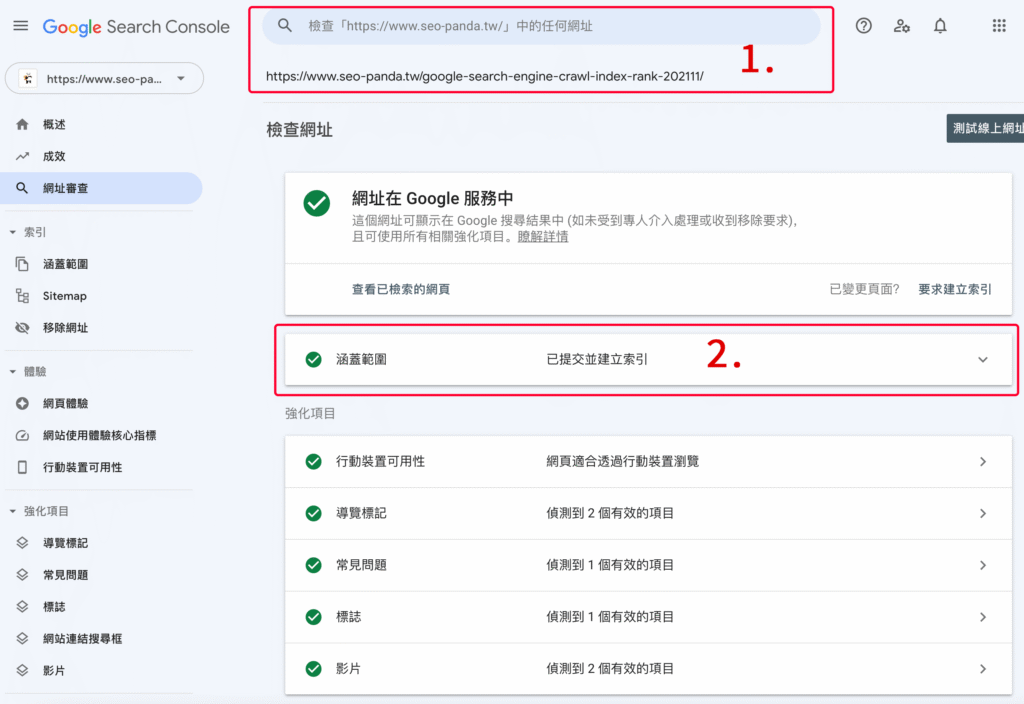Click the pages icon beside 涵蓋範圍 in sidebar

pos(22,264)
